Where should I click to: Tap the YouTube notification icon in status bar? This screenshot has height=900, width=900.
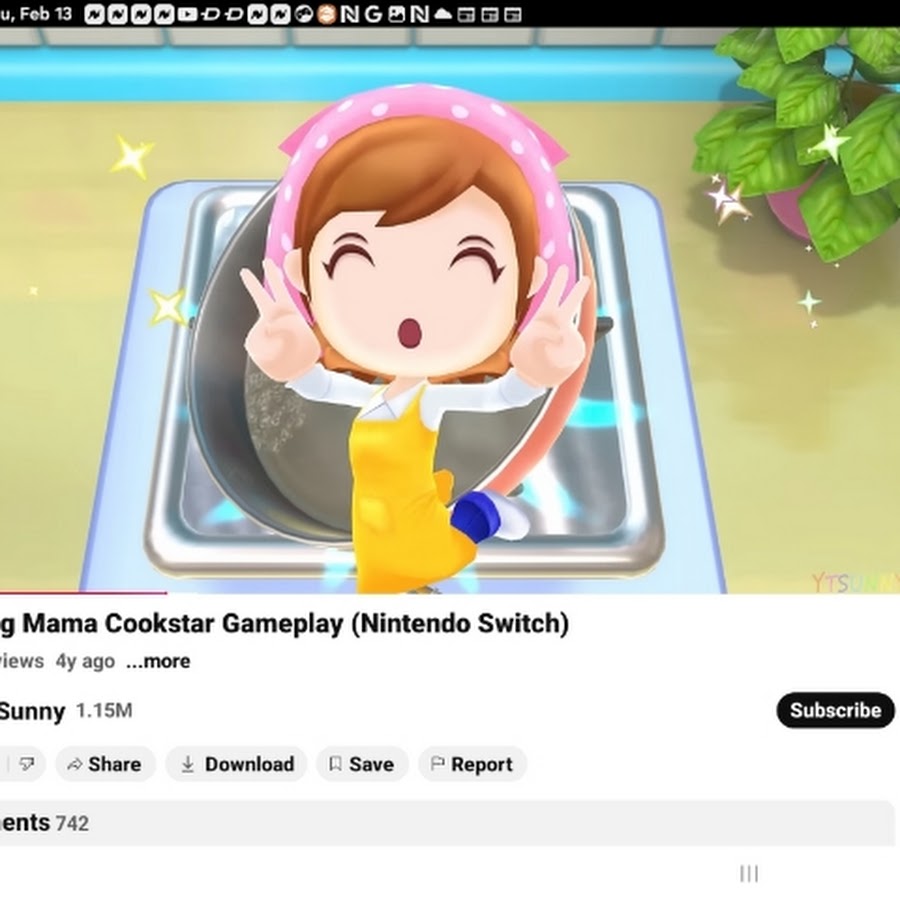[187, 14]
